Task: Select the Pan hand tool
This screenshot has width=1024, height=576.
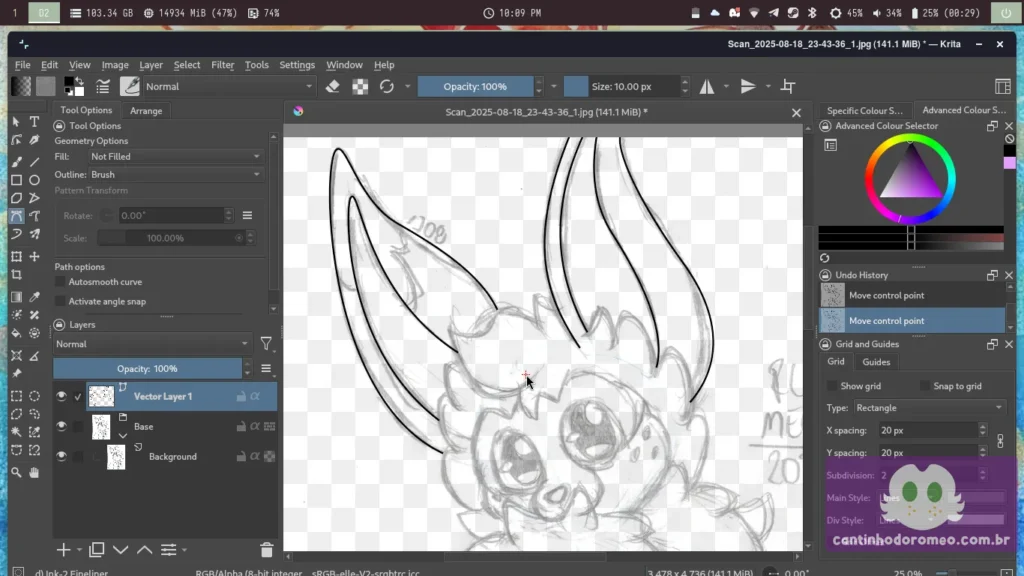Action: coord(35,472)
